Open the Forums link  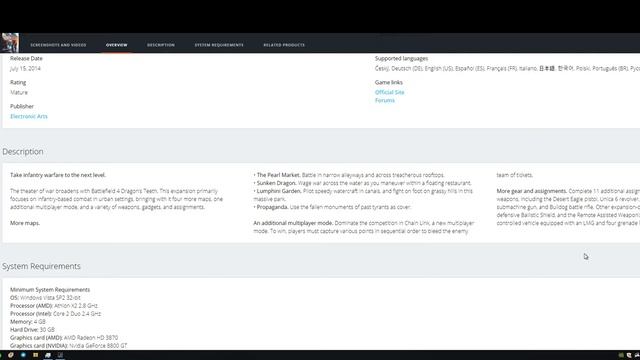[x=385, y=100]
